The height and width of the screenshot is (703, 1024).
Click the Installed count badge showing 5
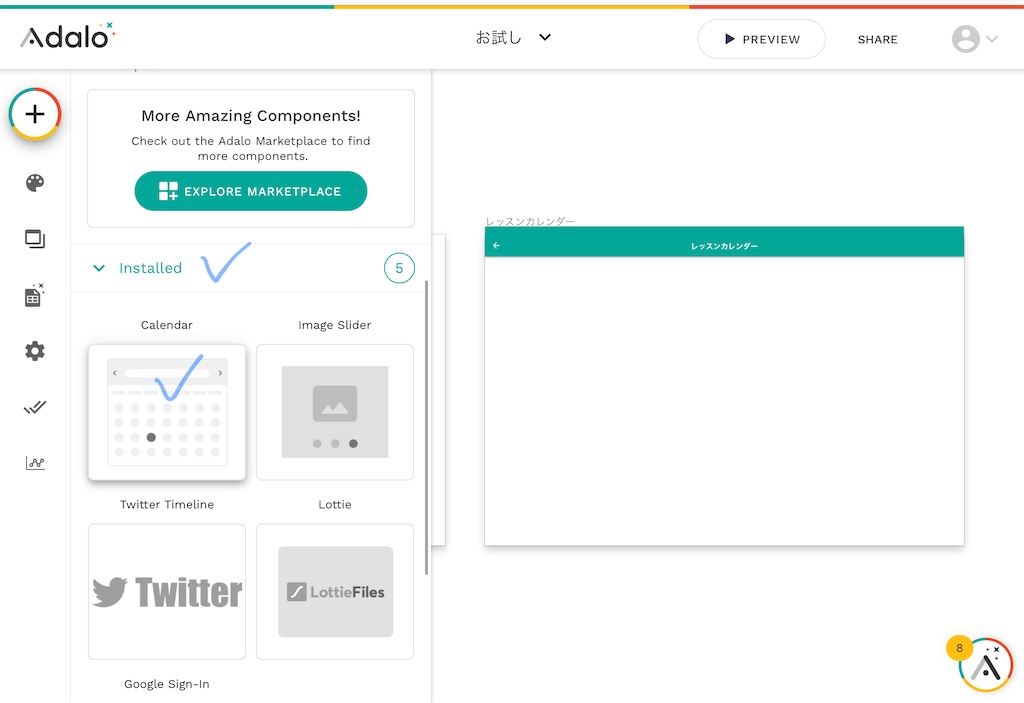point(399,268)
